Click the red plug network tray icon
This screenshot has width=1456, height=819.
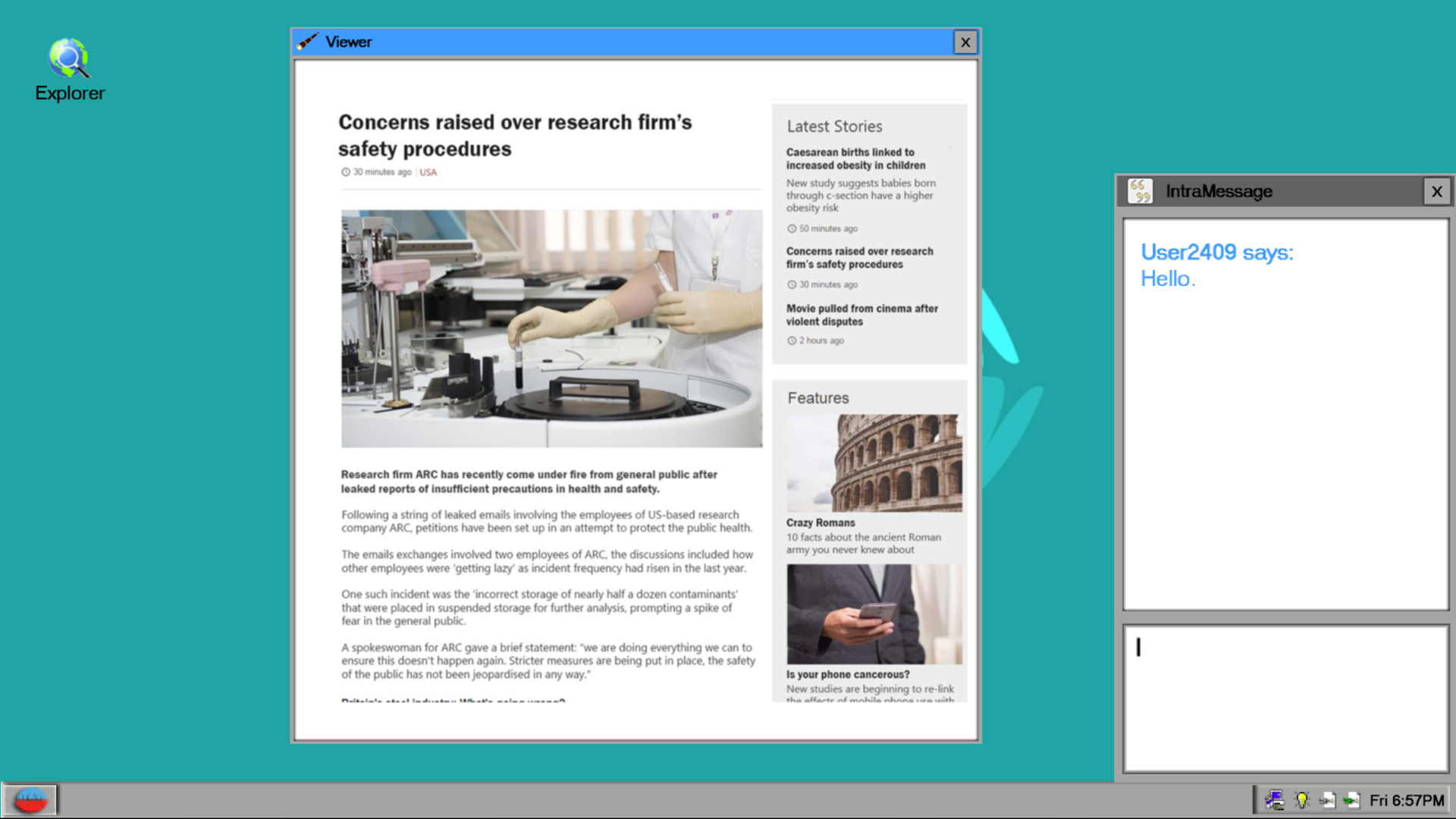coord(1328,800)
